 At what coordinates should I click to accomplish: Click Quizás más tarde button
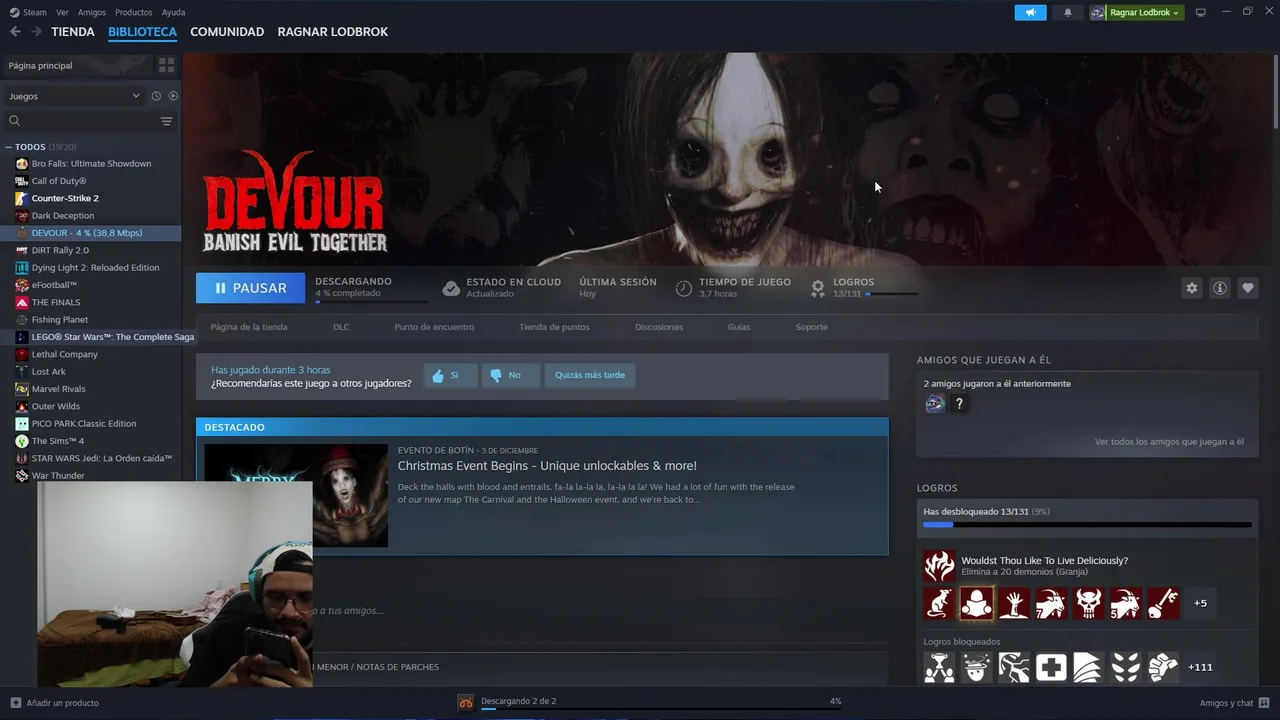tap(590, 375)
